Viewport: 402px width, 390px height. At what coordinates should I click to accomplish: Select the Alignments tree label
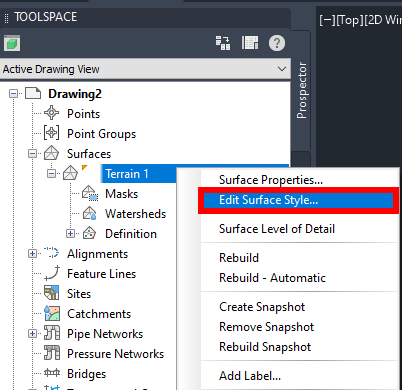[x=97, y=254]
